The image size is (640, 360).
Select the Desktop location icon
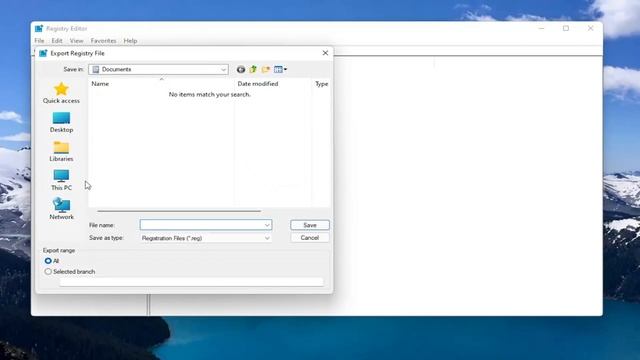pos(61,122)
